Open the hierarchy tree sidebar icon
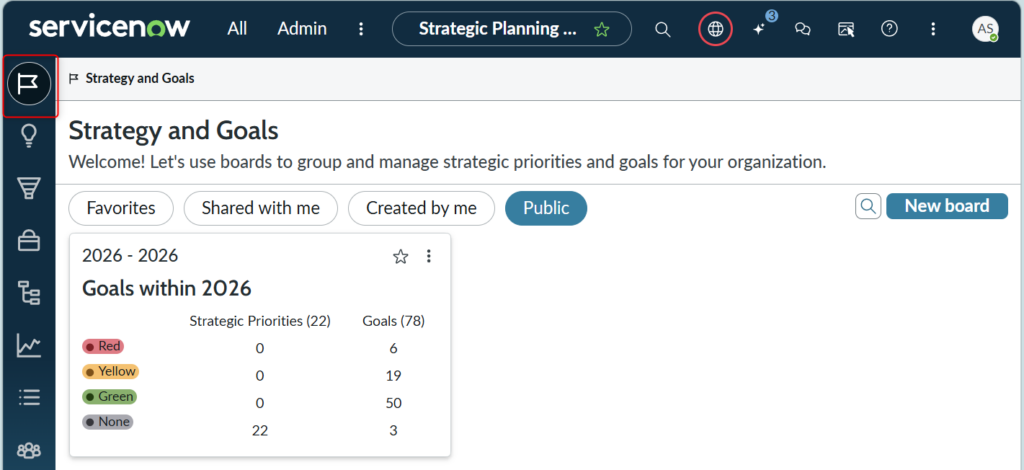 click(29, 293)
